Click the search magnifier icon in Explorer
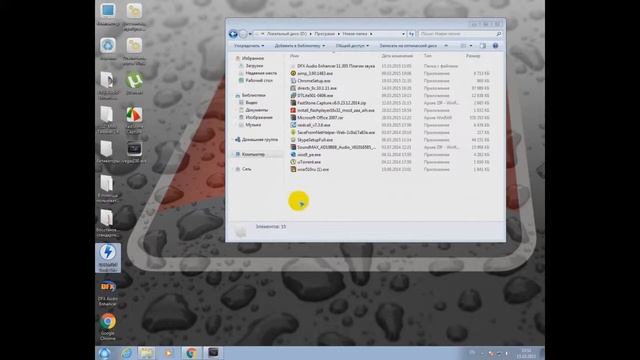This screenshot has height=360, width=640. [498, 34]
